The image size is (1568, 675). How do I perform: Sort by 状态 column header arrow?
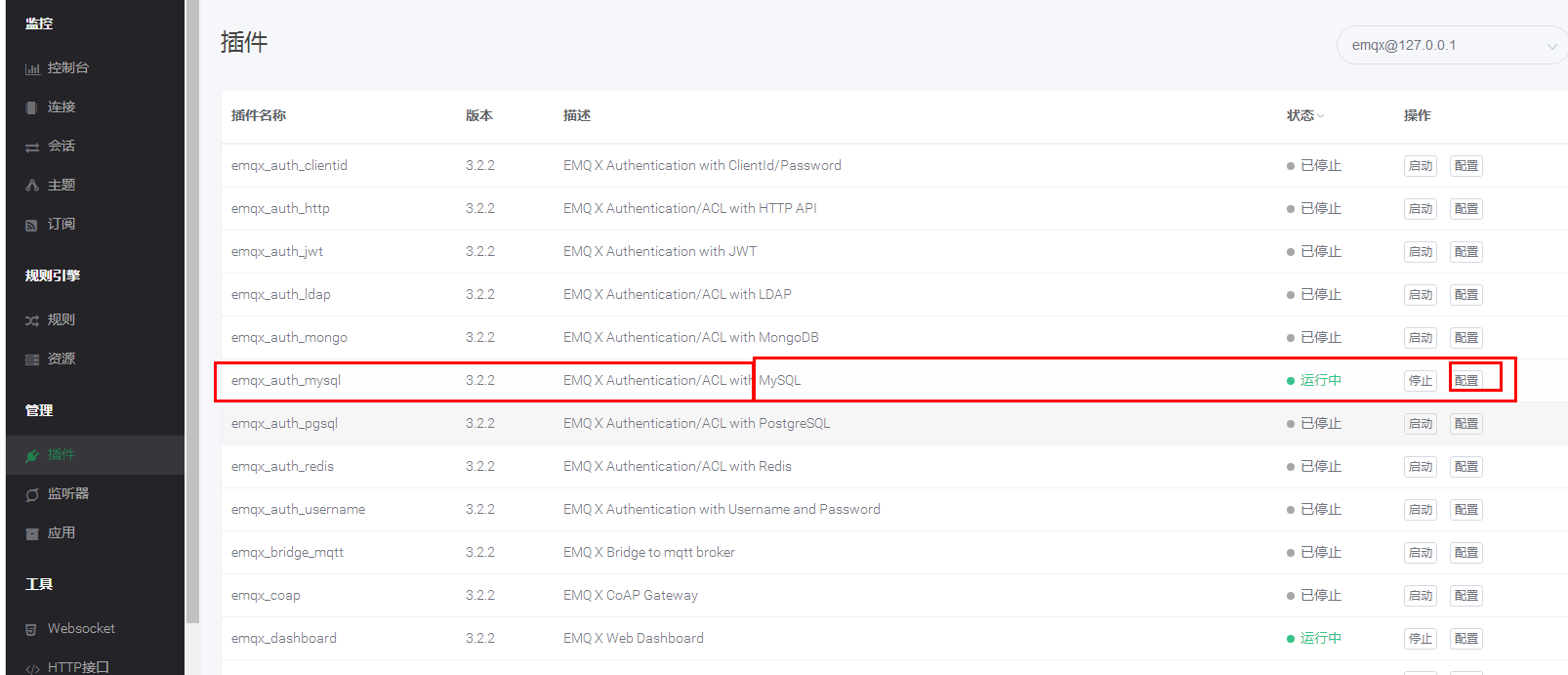[1321, 116]
